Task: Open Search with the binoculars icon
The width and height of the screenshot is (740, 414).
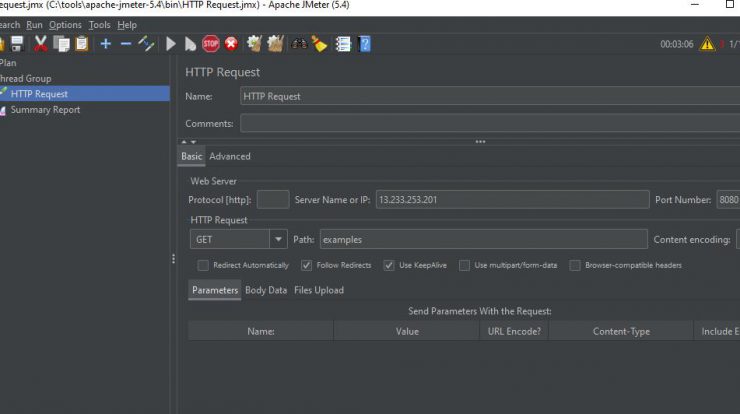Action: (x=299, y=44)
